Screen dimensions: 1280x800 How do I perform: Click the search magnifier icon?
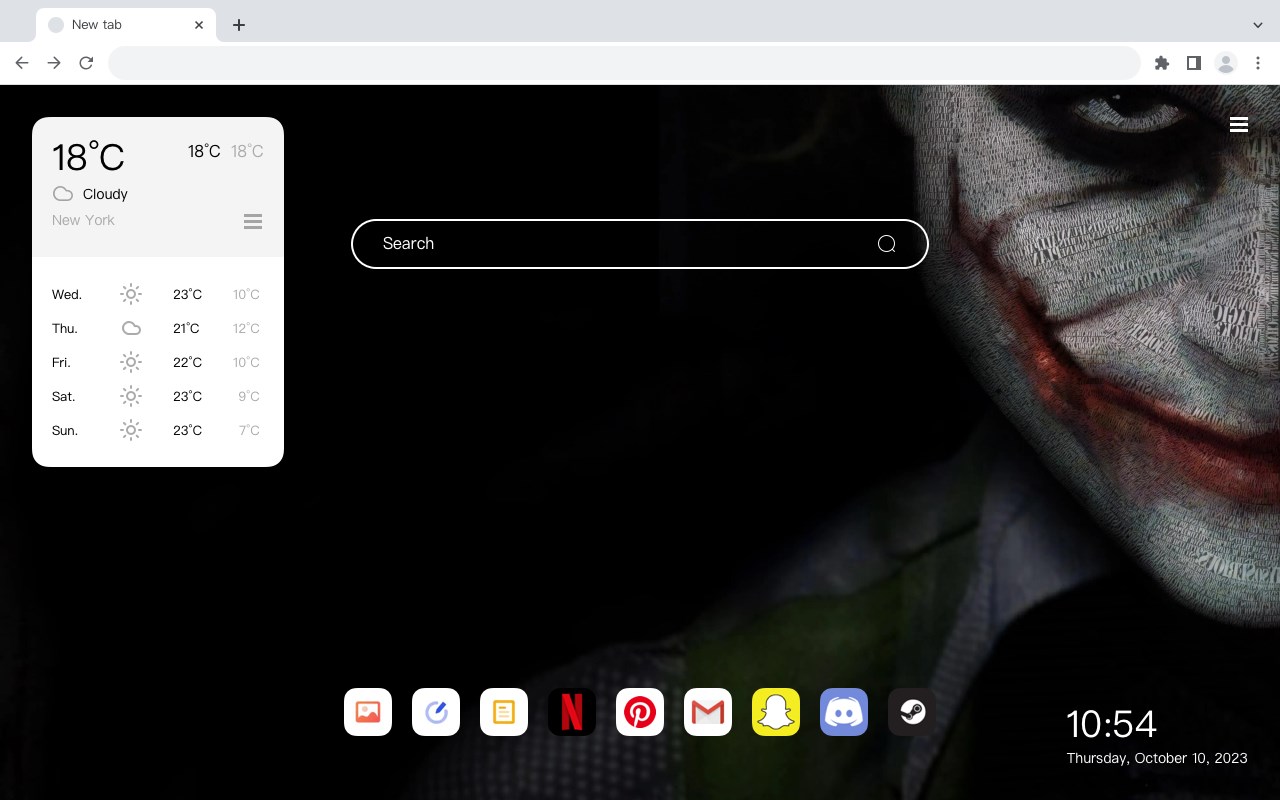point(886,244)
